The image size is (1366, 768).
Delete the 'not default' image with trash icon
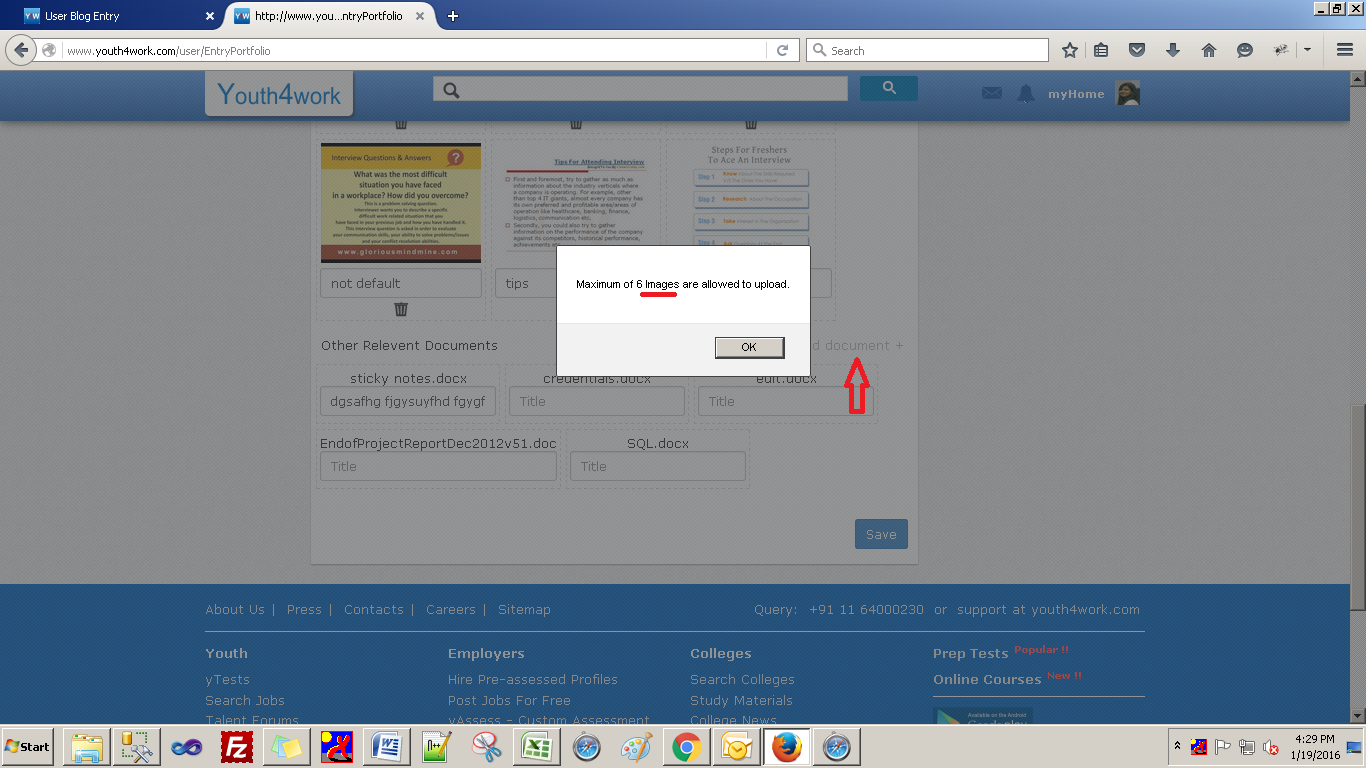pos(401,309)
